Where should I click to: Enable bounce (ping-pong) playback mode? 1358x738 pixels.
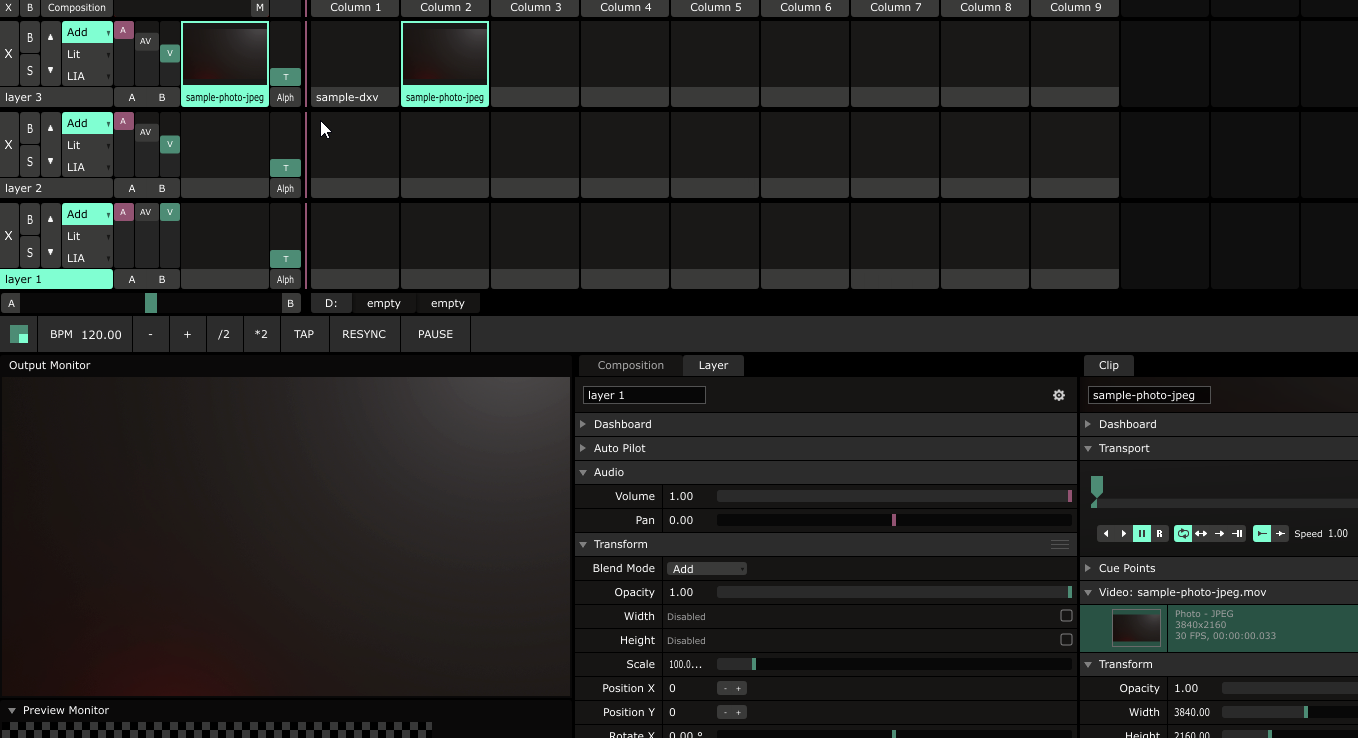tap(1201, 534)
